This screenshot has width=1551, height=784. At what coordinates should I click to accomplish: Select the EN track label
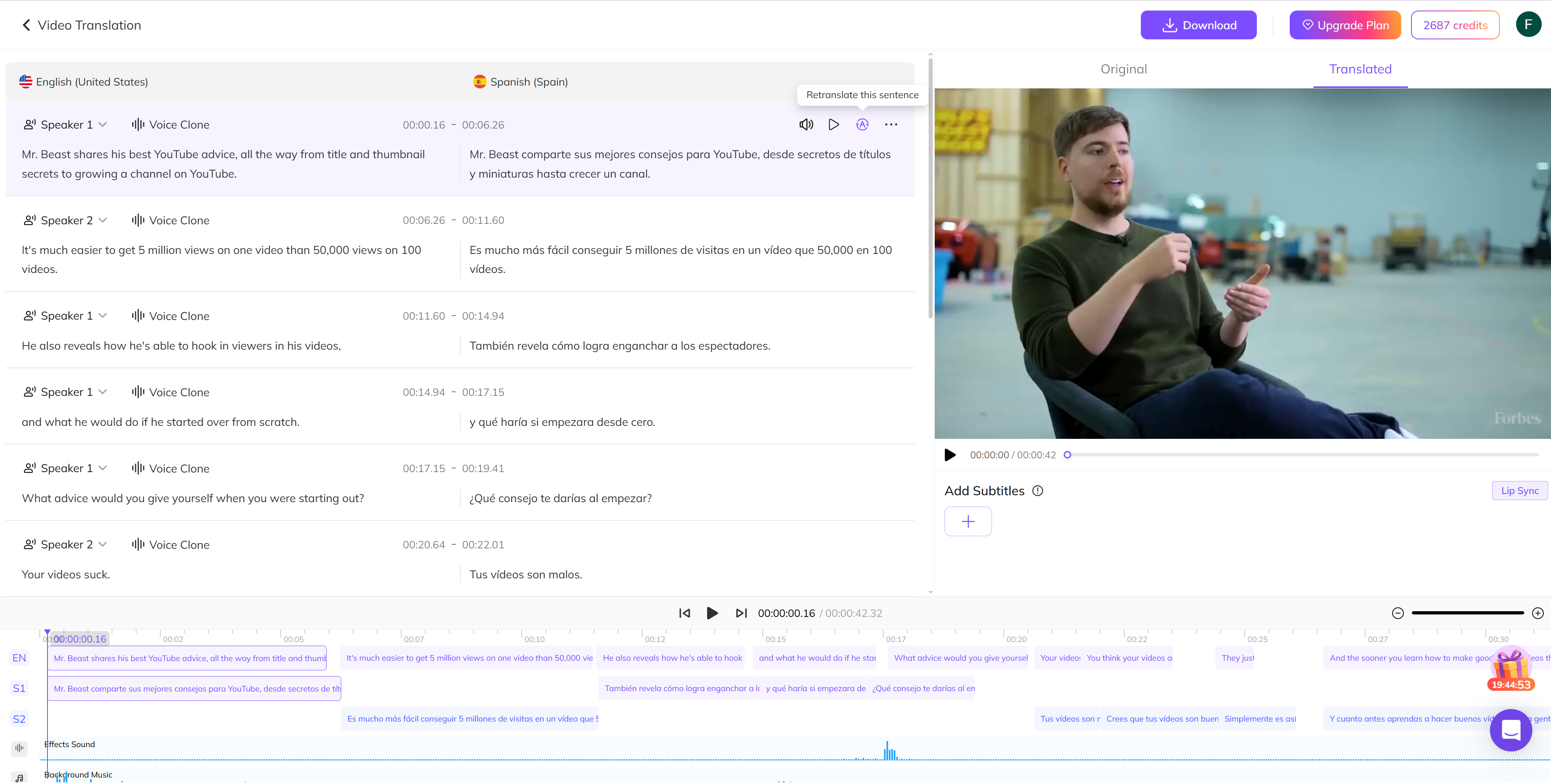pyautogui.click(x=19, y=657)
